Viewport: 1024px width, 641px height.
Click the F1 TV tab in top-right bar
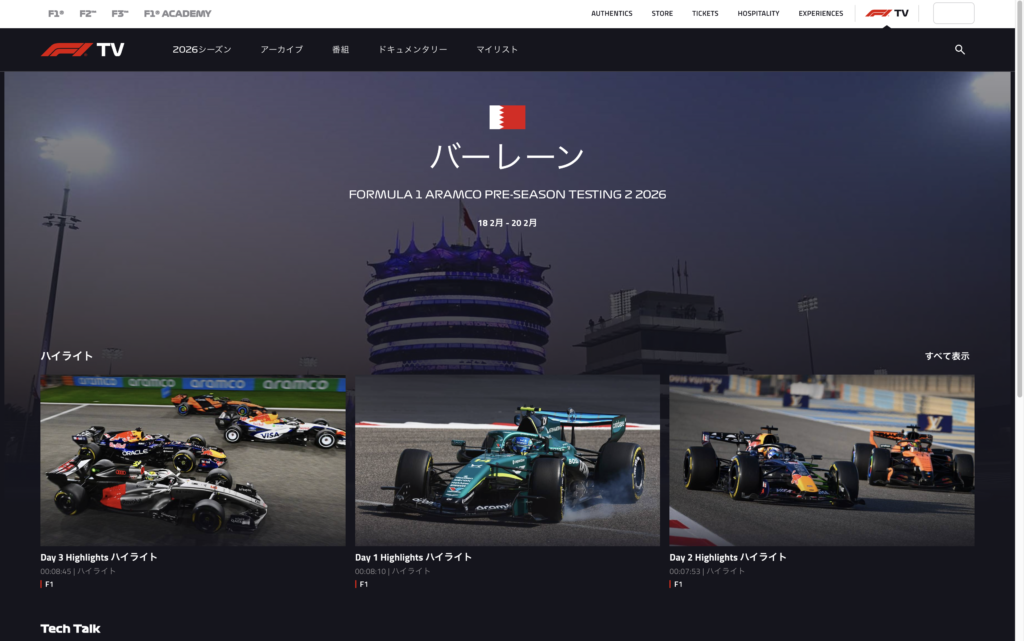click(887, 14)
